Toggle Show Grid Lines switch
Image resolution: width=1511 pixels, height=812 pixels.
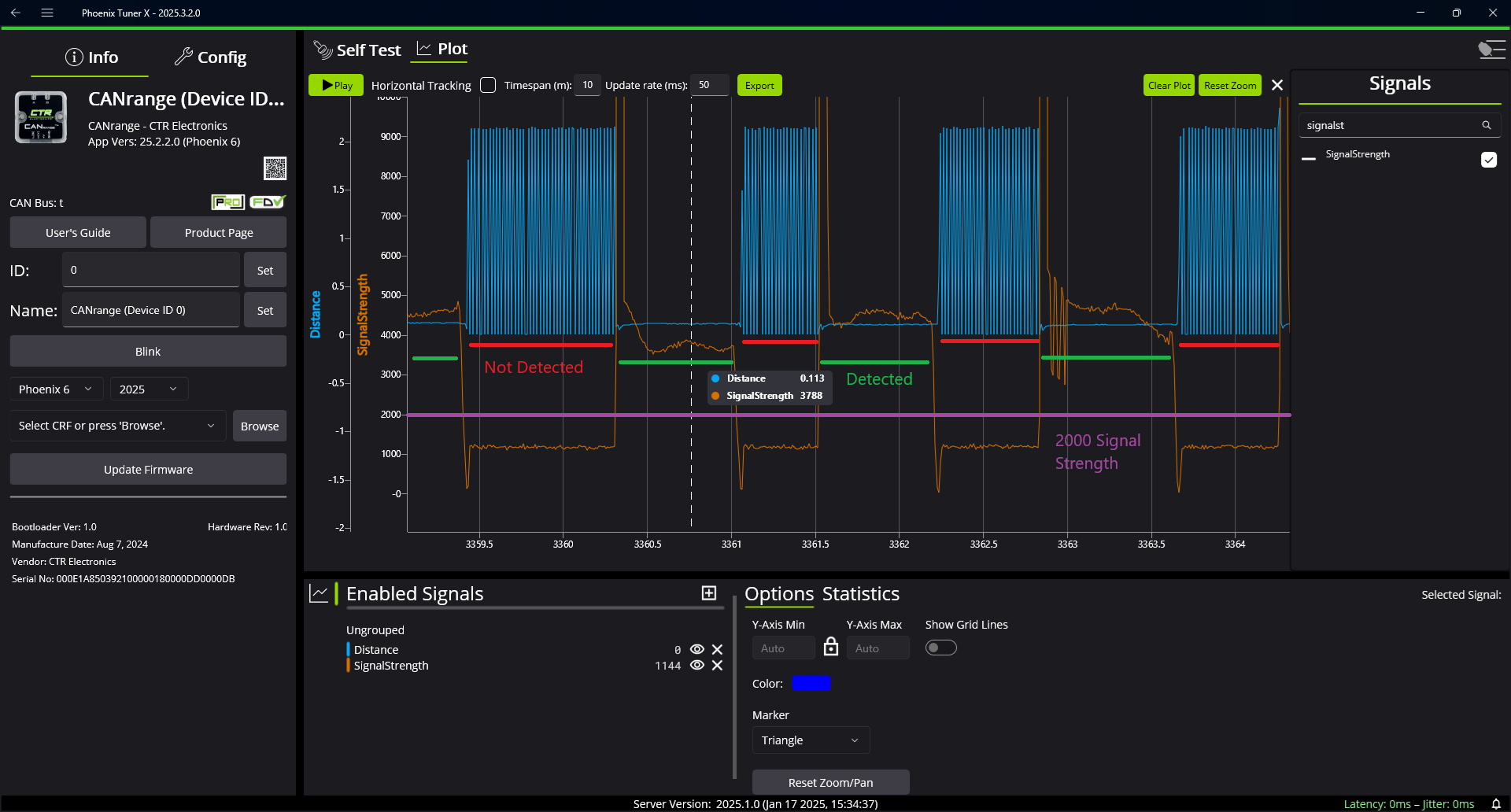point(940,648)
